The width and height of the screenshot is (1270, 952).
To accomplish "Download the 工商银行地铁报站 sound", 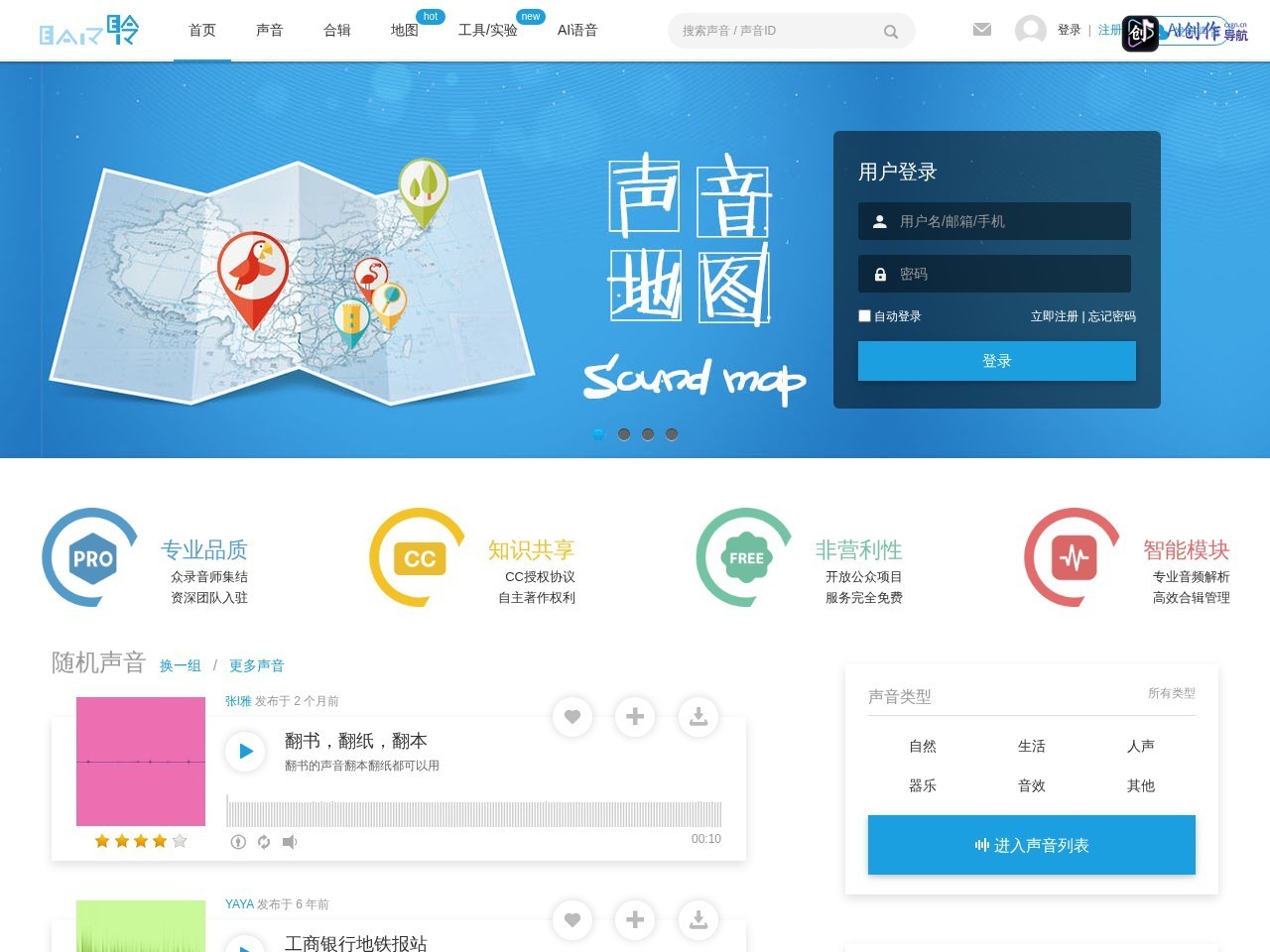I will click(698, 919).
